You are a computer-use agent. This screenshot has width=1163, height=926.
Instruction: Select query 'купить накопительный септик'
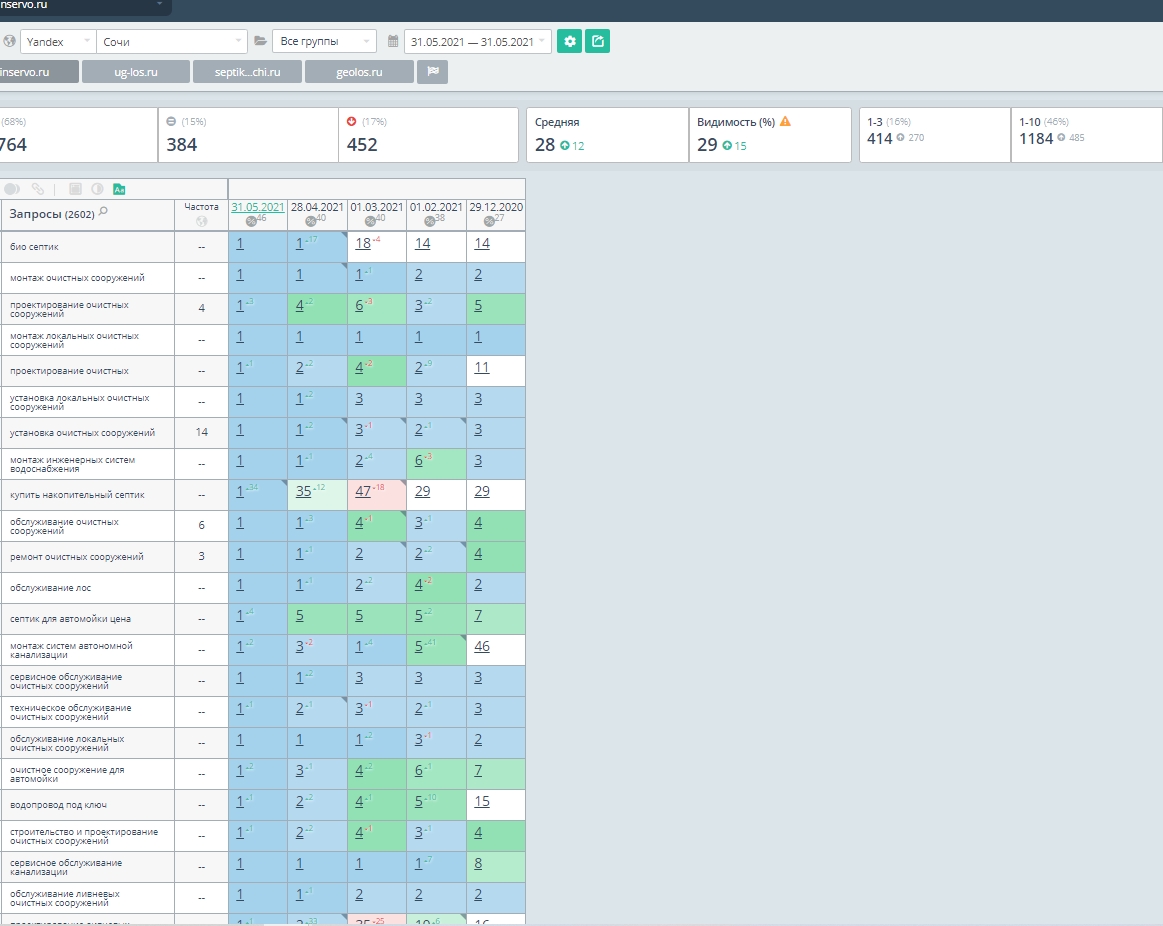click(x=77, y=495)
